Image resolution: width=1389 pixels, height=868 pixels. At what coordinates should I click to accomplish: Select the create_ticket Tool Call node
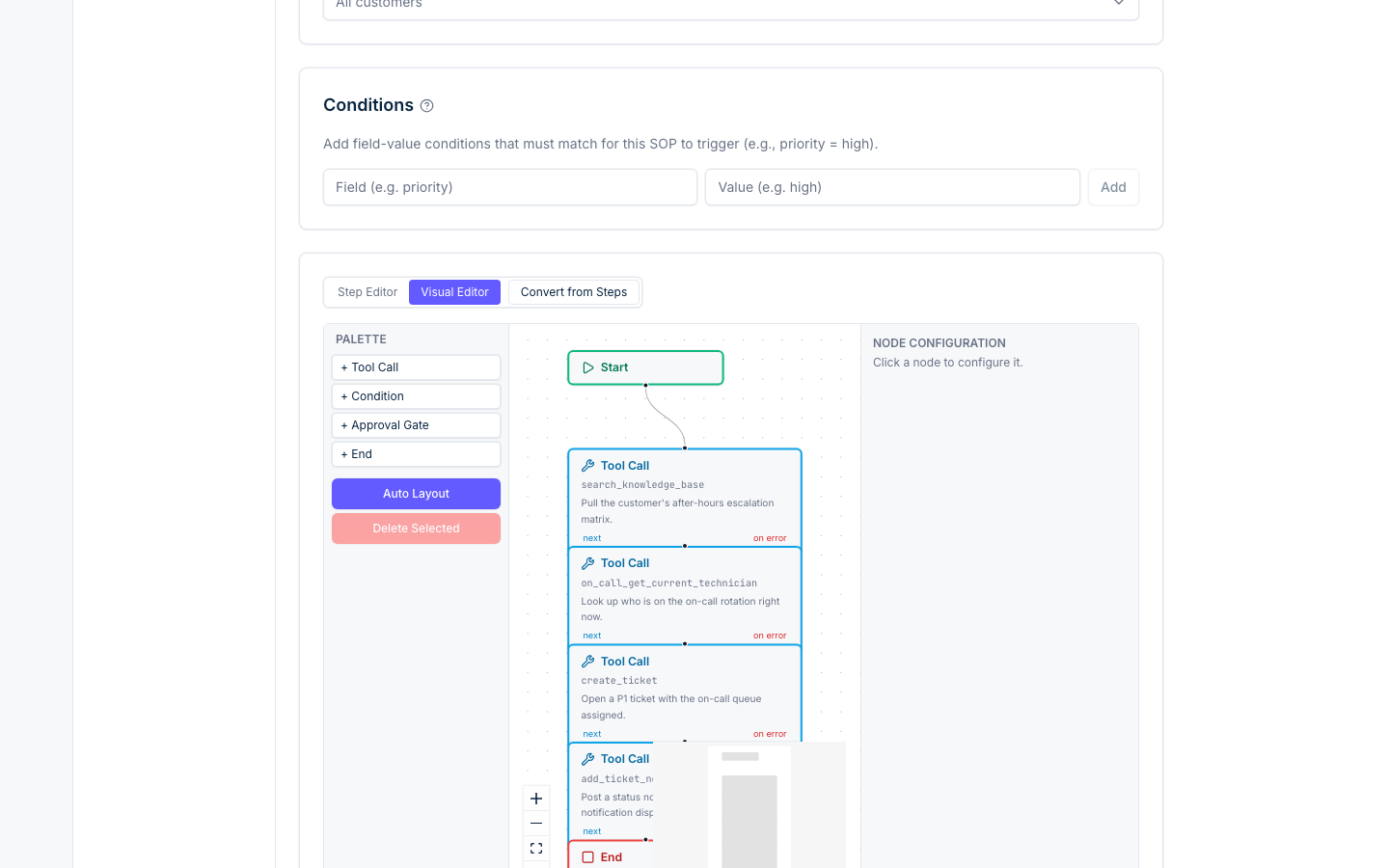(685, 693)
